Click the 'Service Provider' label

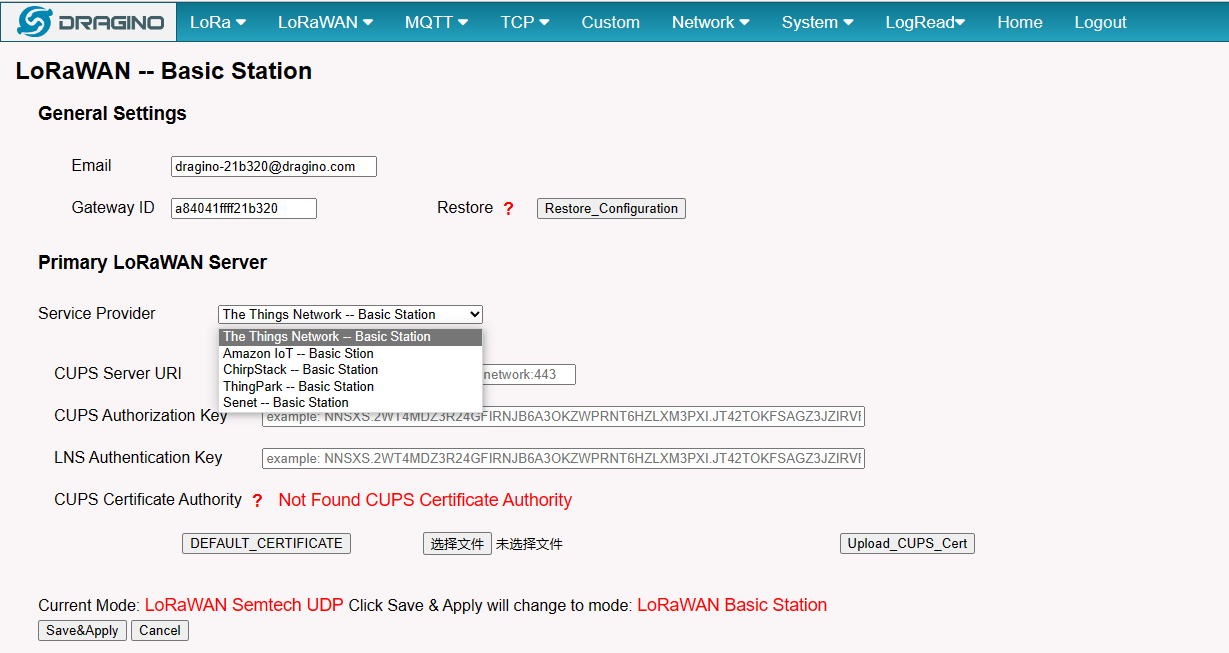(97, 314)
